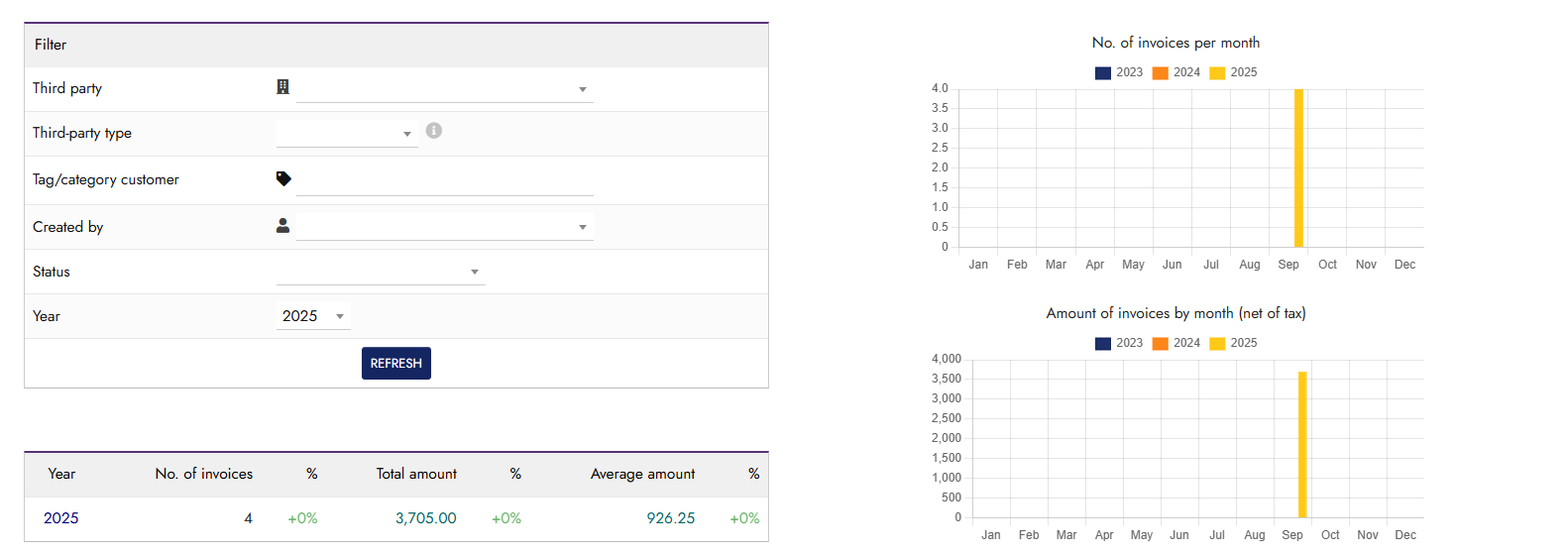
Task: Click the Tag/category customer input field
Action: click(444, 180)
